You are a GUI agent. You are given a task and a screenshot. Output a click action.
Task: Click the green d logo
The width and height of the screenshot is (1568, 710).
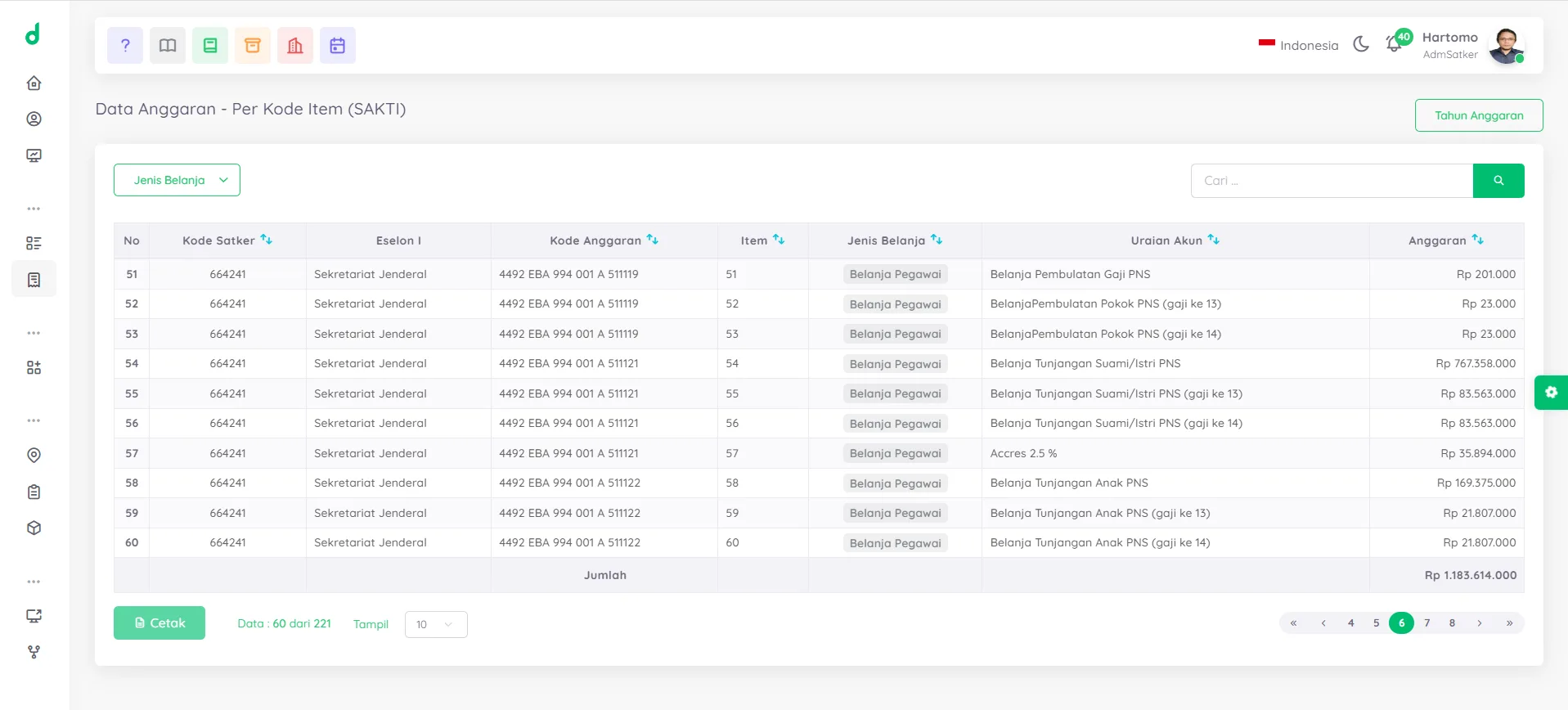coord(33,34)
